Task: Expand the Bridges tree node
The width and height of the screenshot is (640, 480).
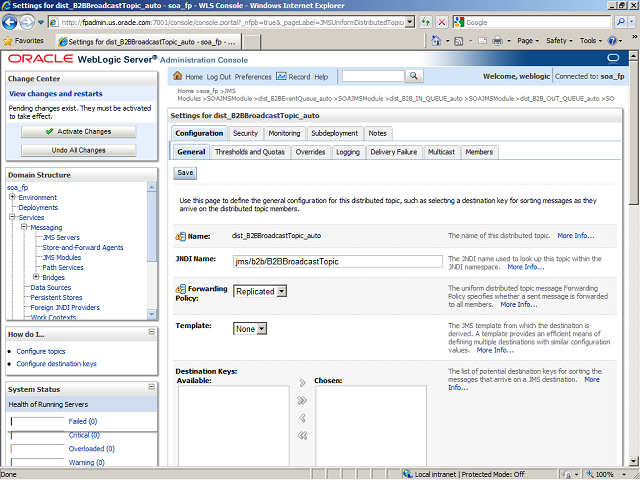Action: (x=36, y=277)
